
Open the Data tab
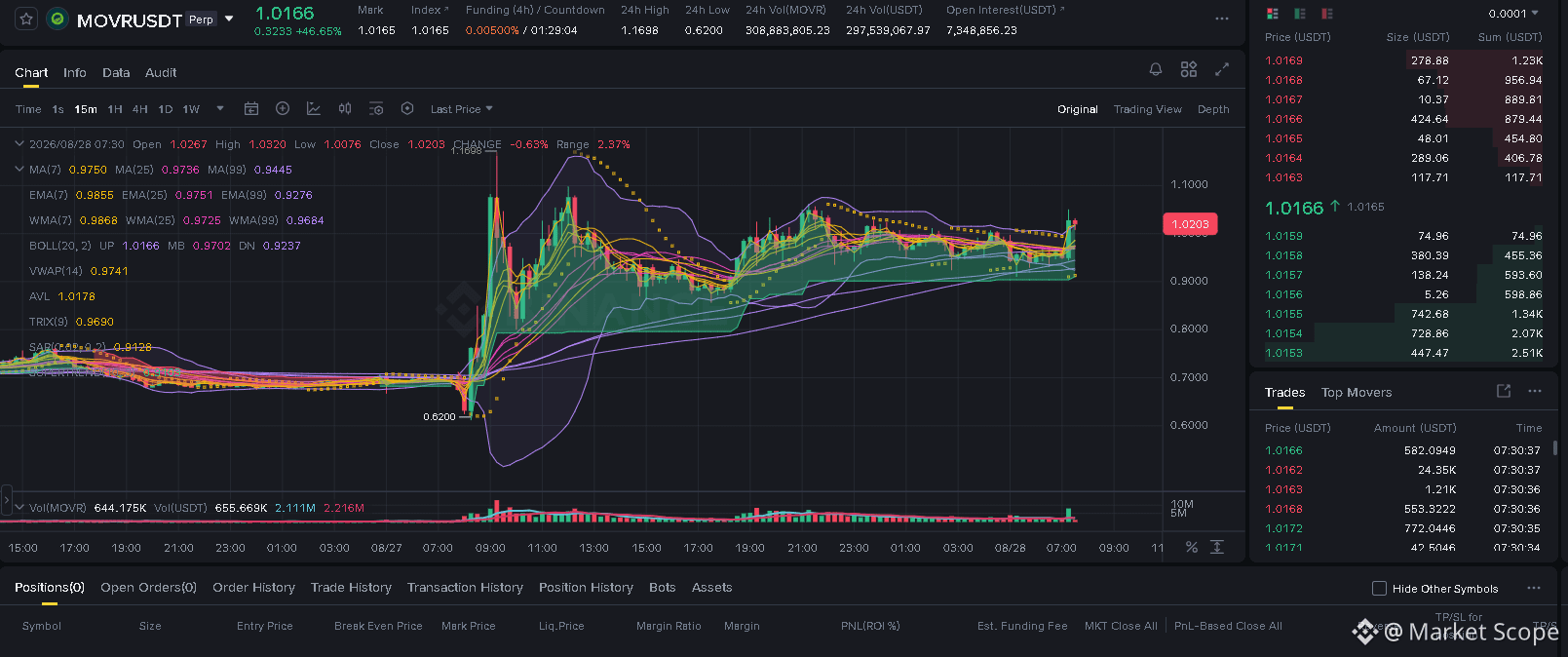[x=116, y=72]
